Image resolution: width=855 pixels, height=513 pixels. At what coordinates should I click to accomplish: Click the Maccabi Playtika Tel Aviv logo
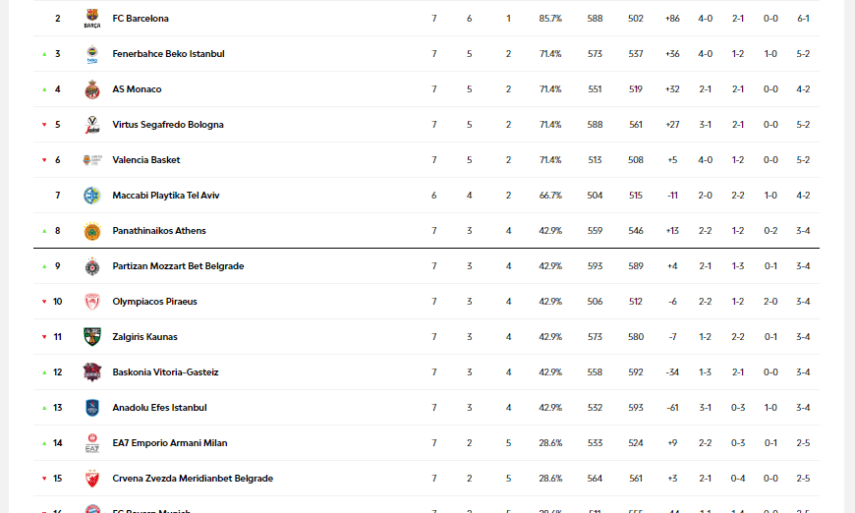[92, 195]
